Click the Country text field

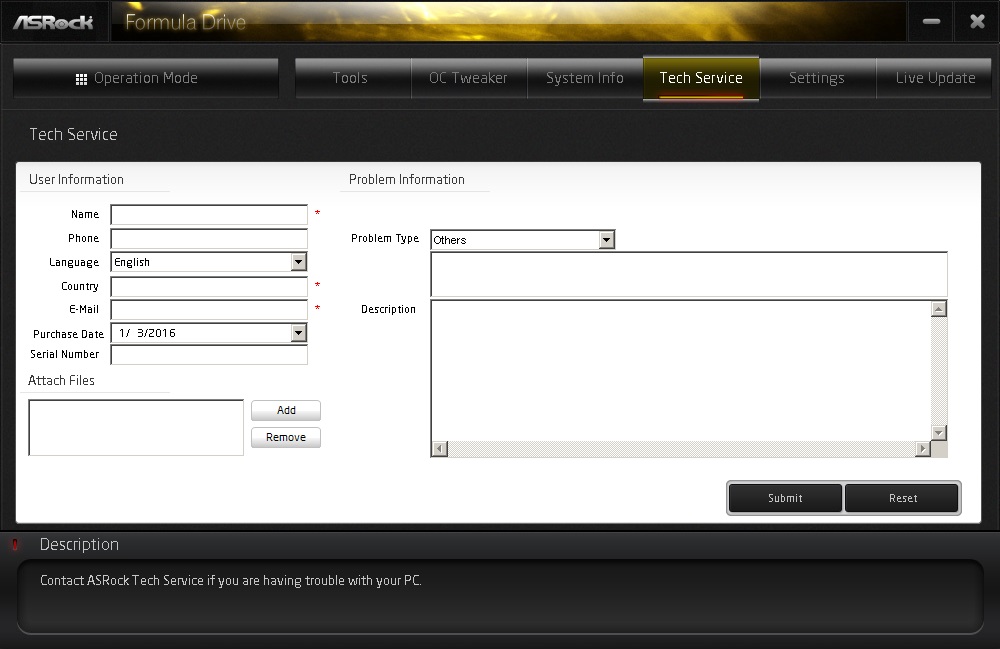pyautogui.click(x=209, y=286)
